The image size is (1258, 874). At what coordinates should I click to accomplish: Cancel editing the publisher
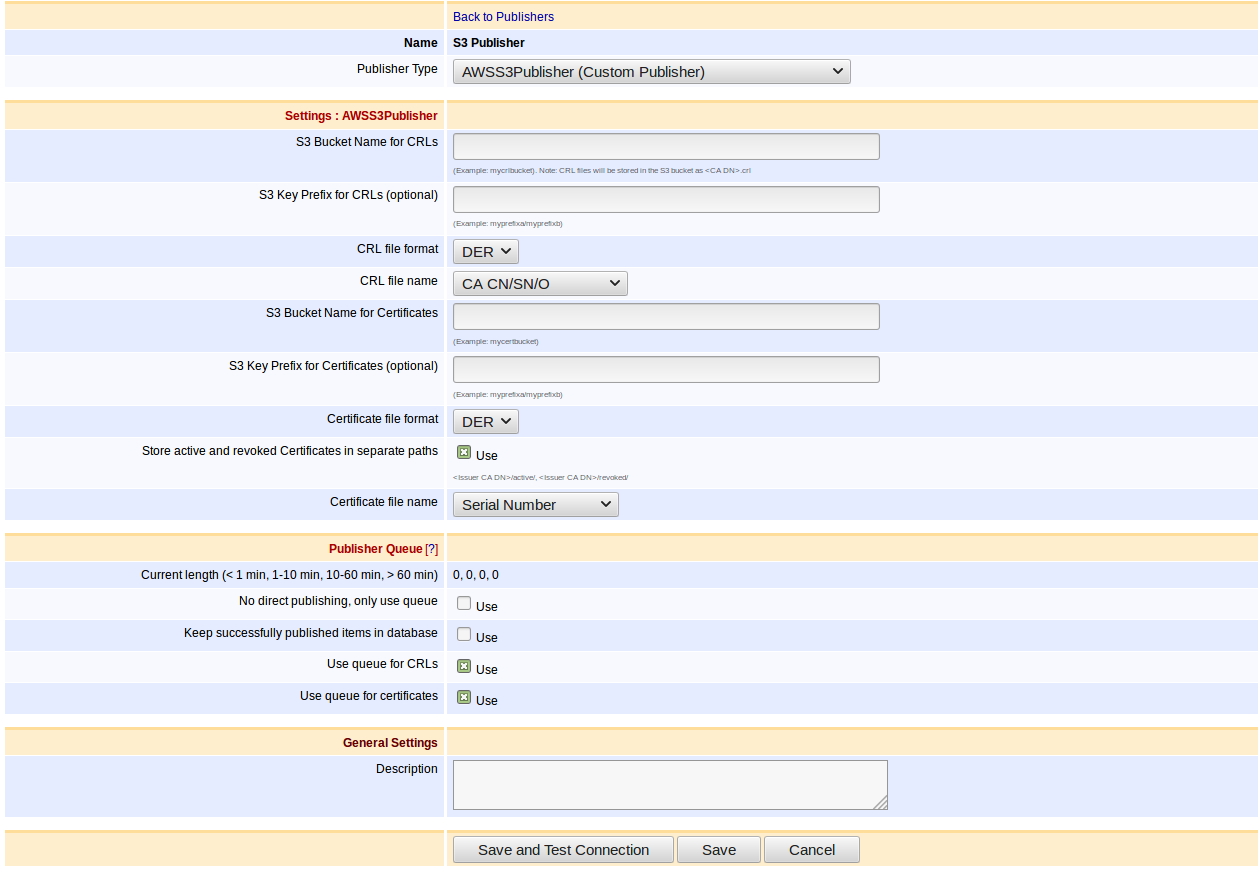coord(811,850)
